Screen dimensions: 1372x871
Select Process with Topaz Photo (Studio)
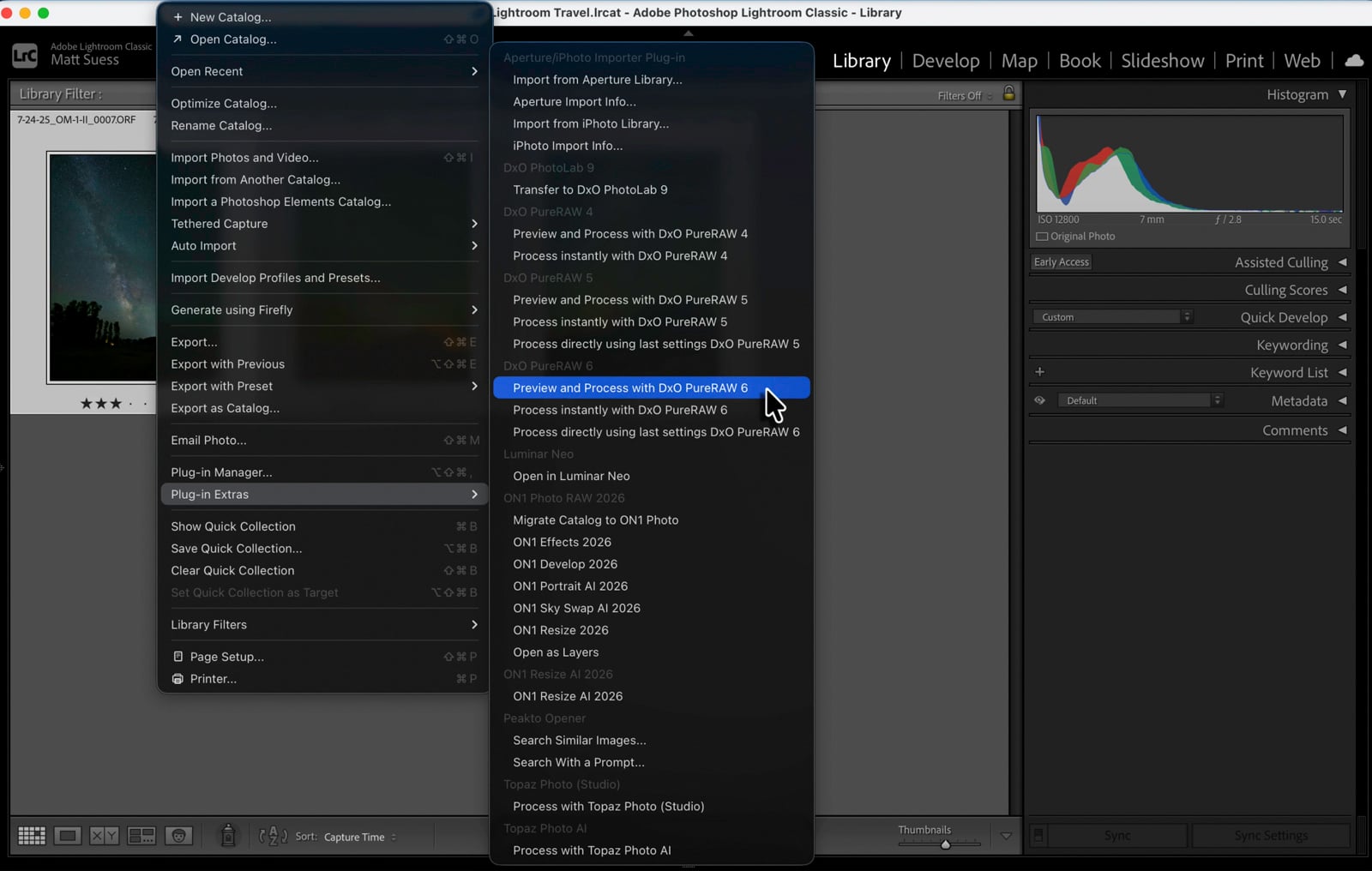click(x=652, y=807)
